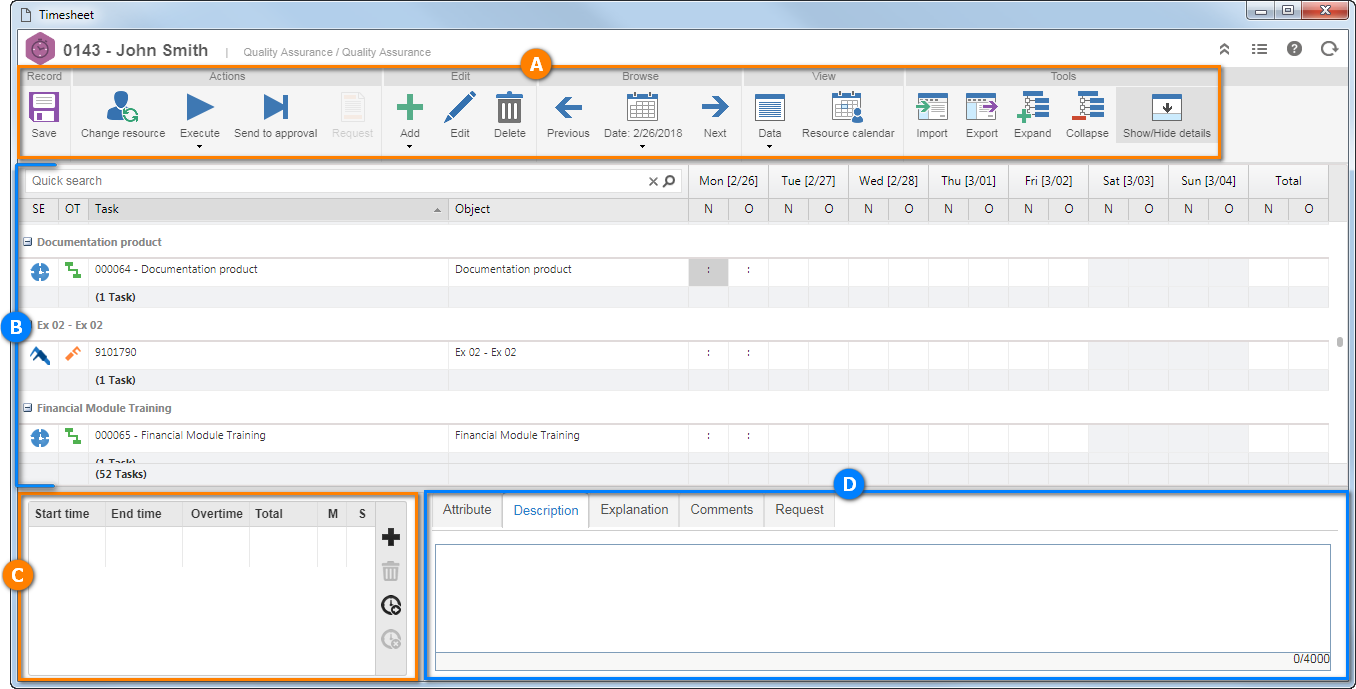The height and width of the screenshot is (689, 1356).
Task: Click the Mon [2/26] column header
Action: click(728, 181)
